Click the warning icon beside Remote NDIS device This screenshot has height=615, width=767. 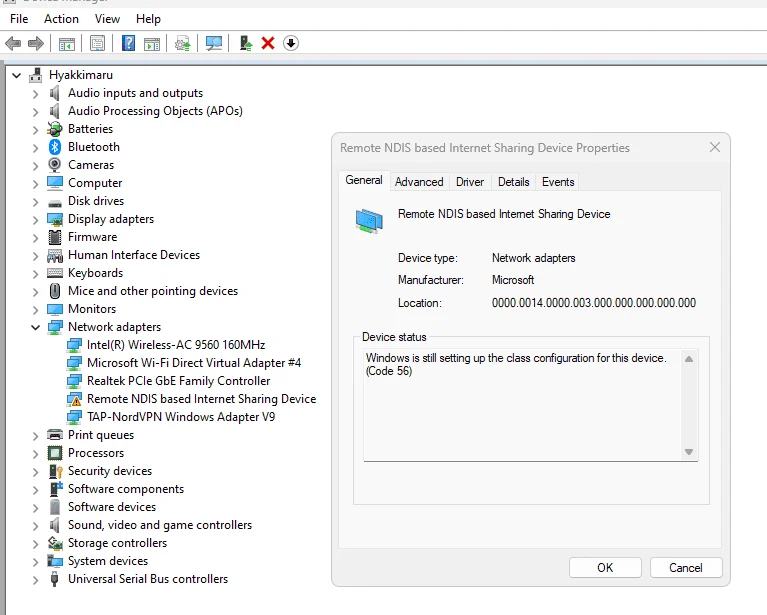[x=74, y=399]
